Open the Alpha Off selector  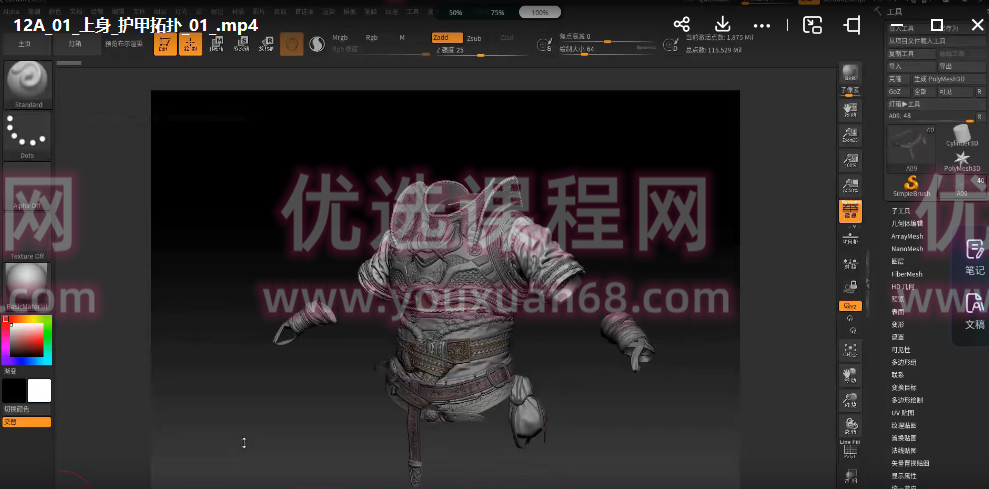tap(28, 186)
